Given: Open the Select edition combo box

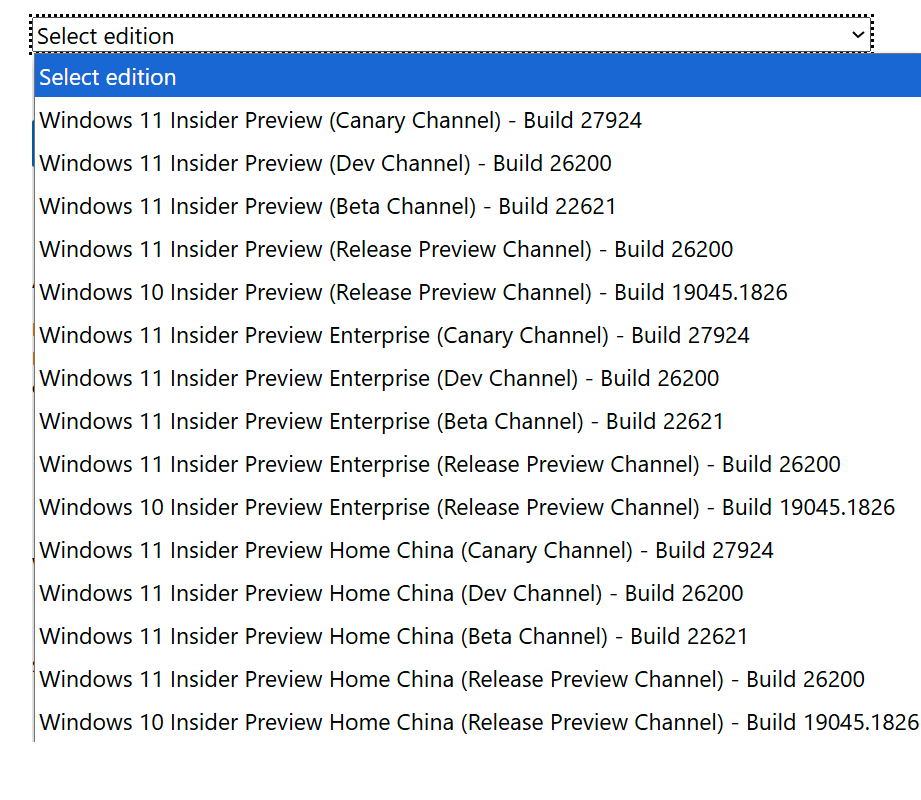Looking at the screenshot, I should coord(452,35).
